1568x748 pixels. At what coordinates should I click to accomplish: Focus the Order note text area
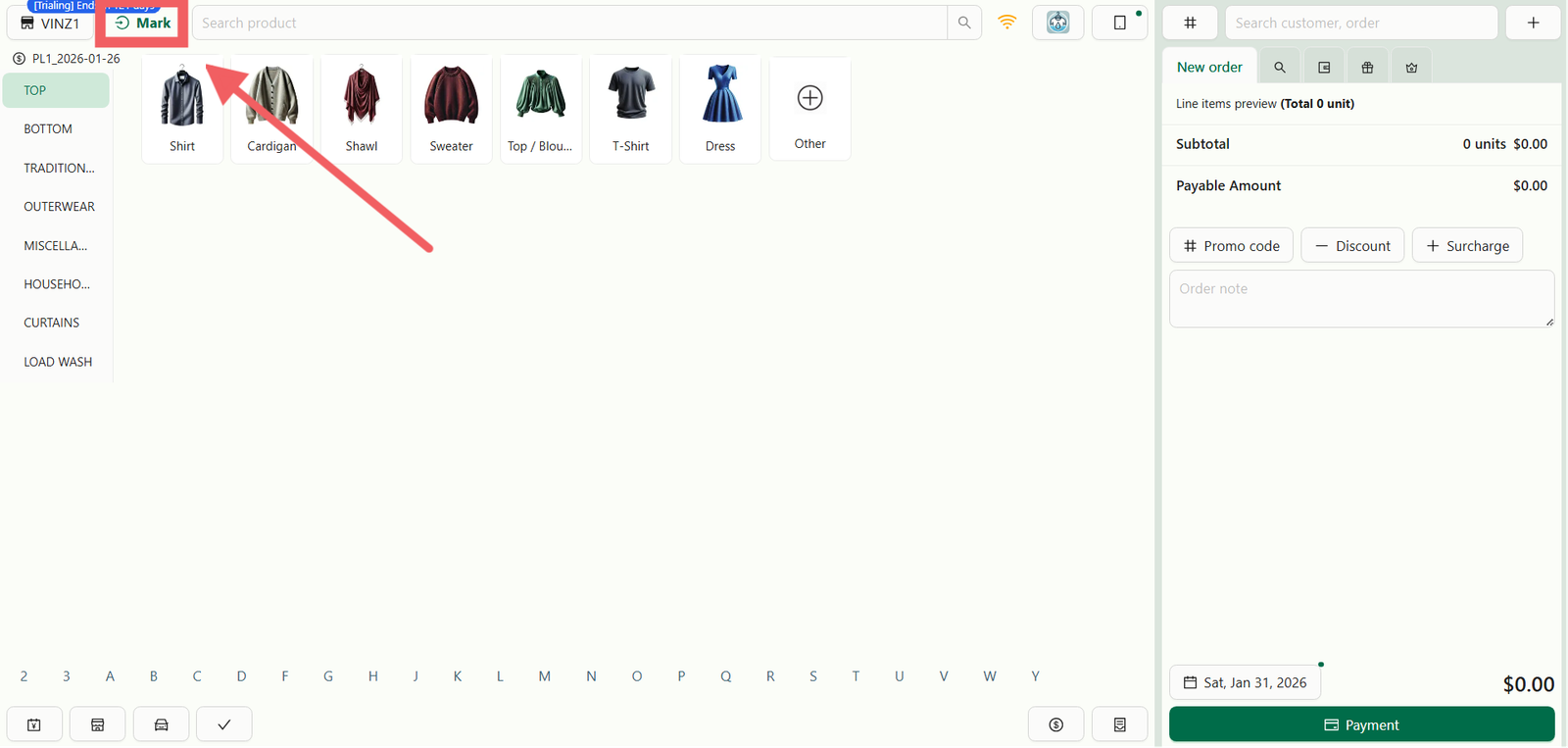[x=1361, y=299]
